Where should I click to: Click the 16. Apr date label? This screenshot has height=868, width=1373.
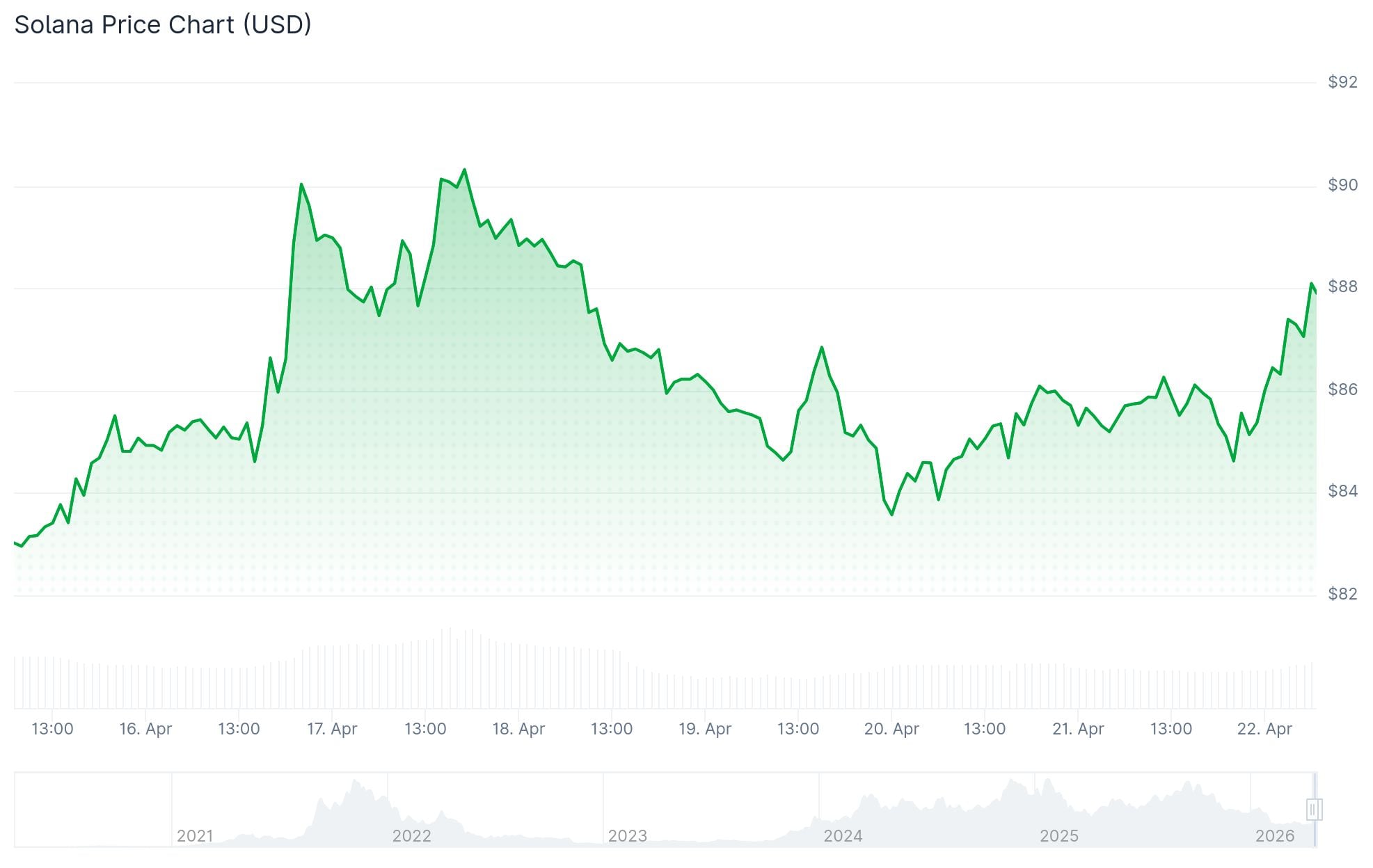tap(145, 729)
